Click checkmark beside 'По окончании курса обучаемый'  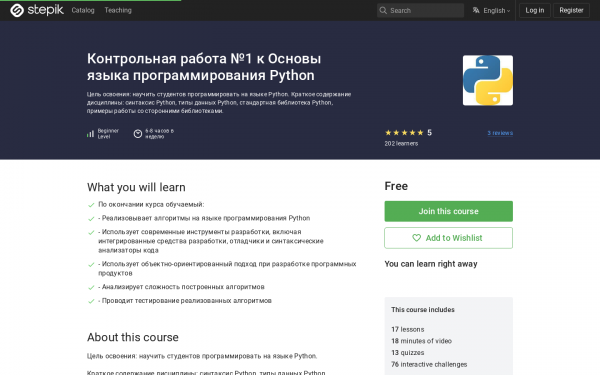(91, 205)
